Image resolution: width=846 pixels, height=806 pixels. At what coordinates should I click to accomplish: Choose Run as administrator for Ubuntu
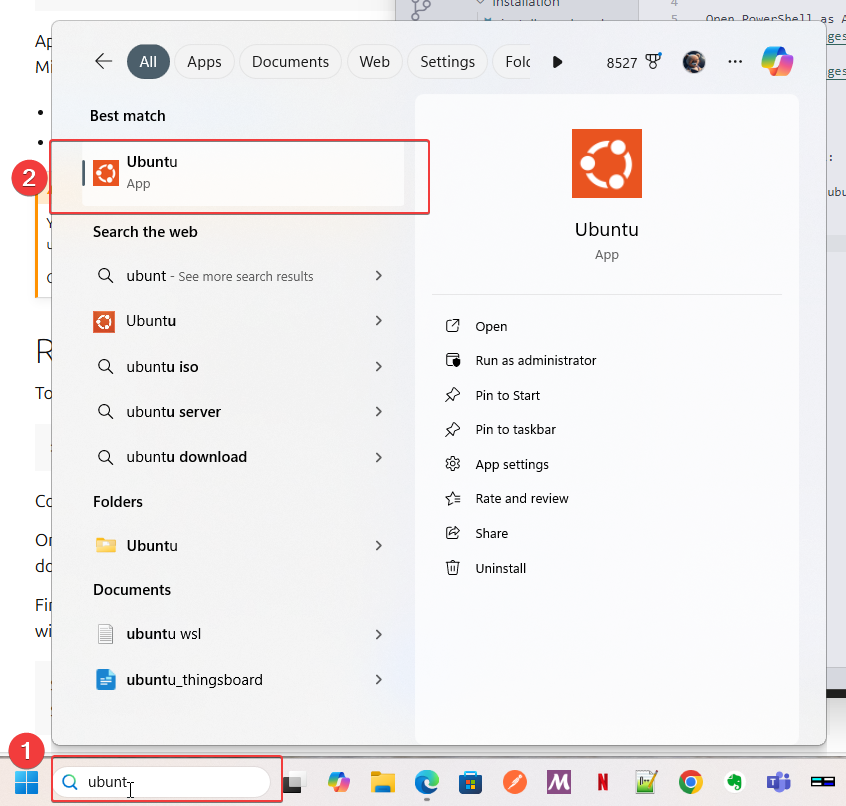click(535, 360)
